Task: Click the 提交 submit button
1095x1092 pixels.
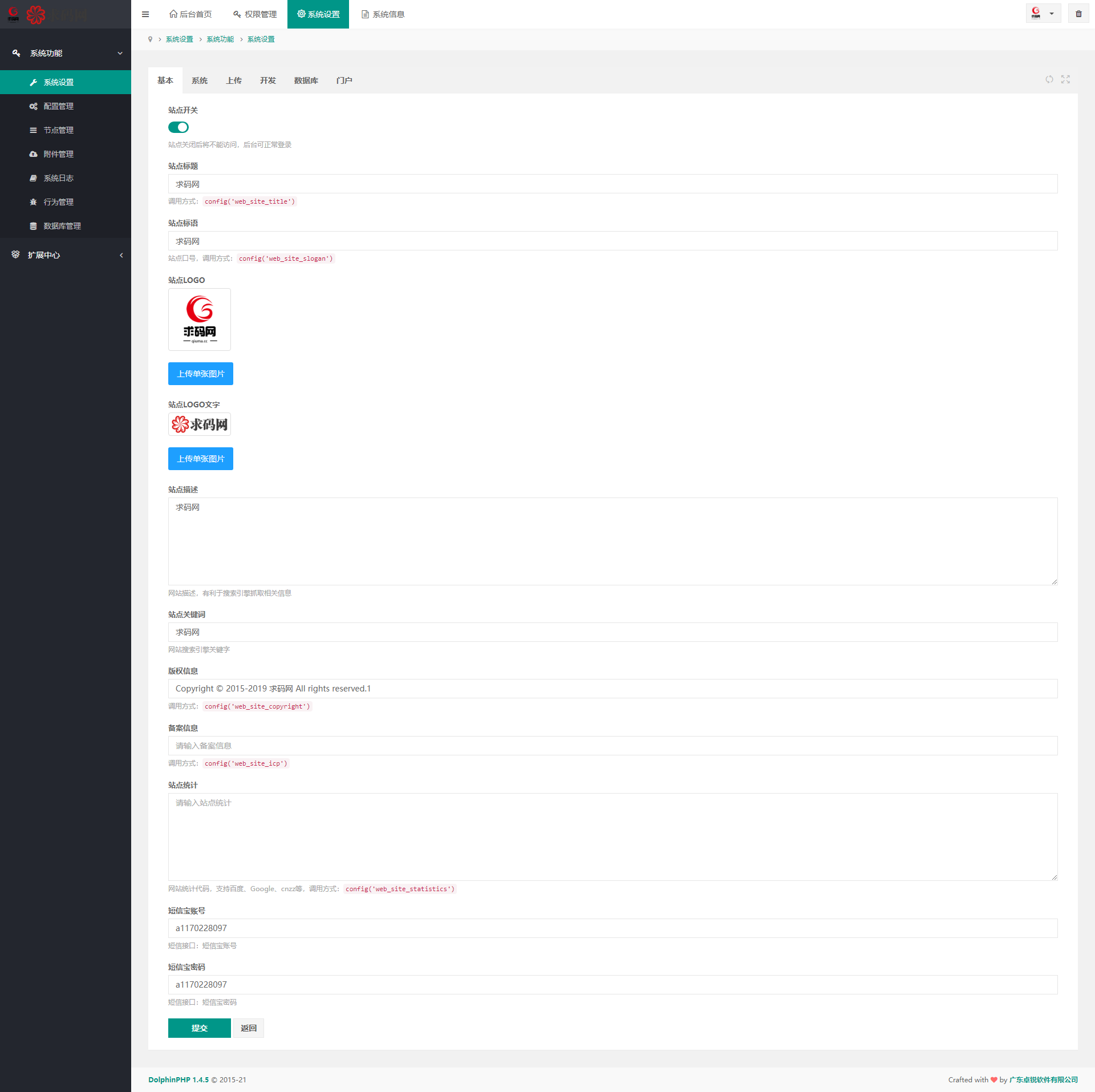Action: (199, 1028)
